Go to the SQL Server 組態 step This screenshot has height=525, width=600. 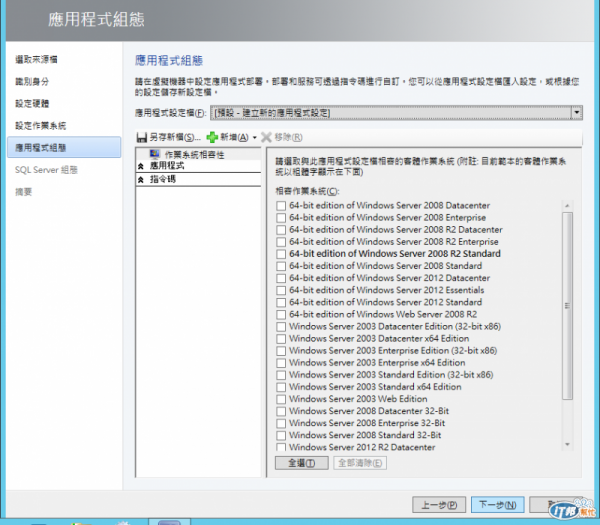click(x=46, y=170)
